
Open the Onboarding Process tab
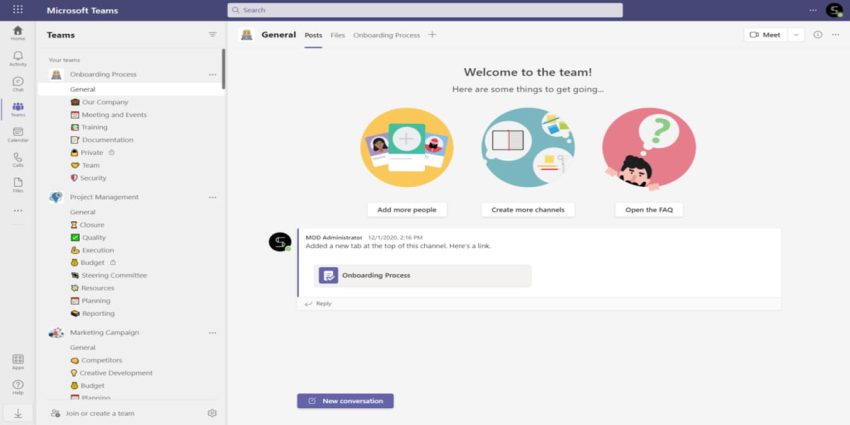pyautogui.click(x=387, y=35)
